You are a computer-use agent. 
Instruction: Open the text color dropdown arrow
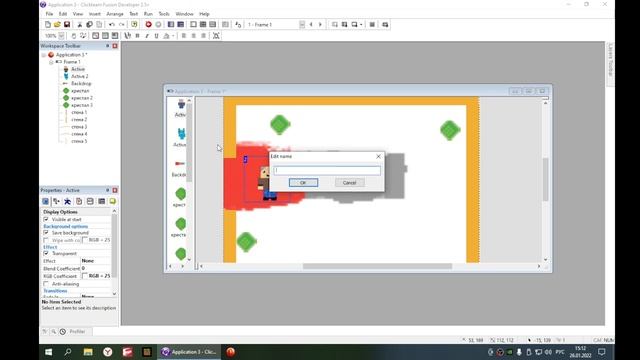pyautogui.click(x=173, y=36)
